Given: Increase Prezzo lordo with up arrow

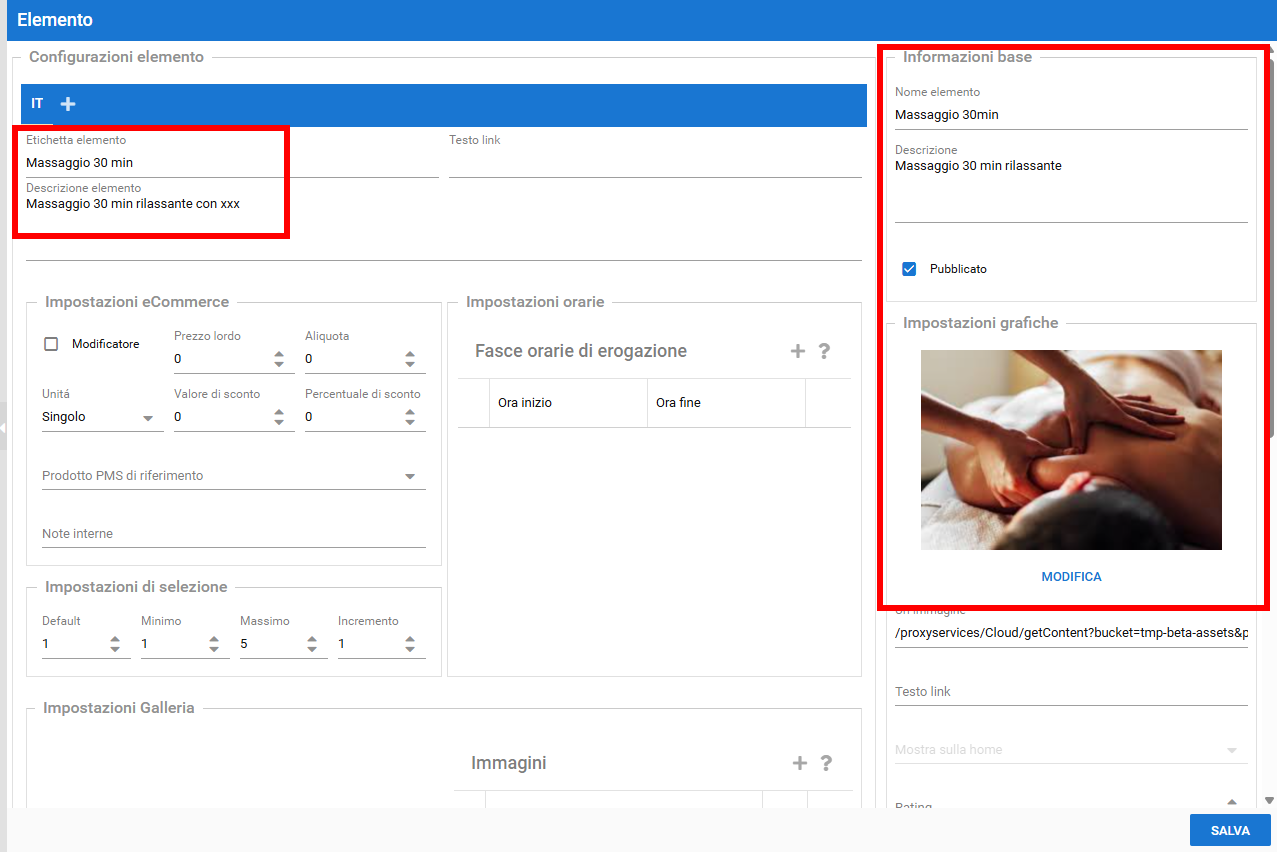Looking at the screenshot, I should point(279,353).
